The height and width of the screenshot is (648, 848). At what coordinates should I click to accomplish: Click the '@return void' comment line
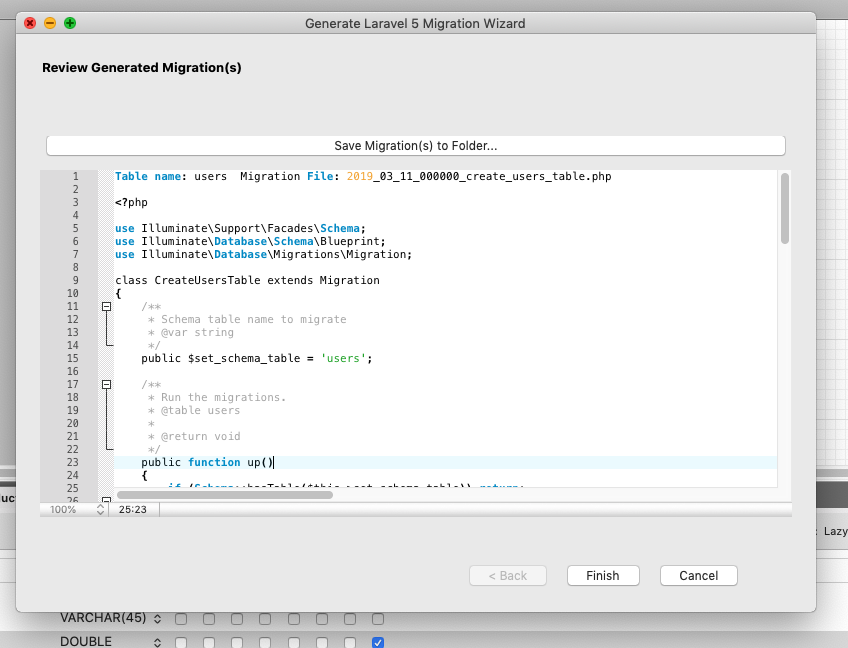tap(201, 436)
